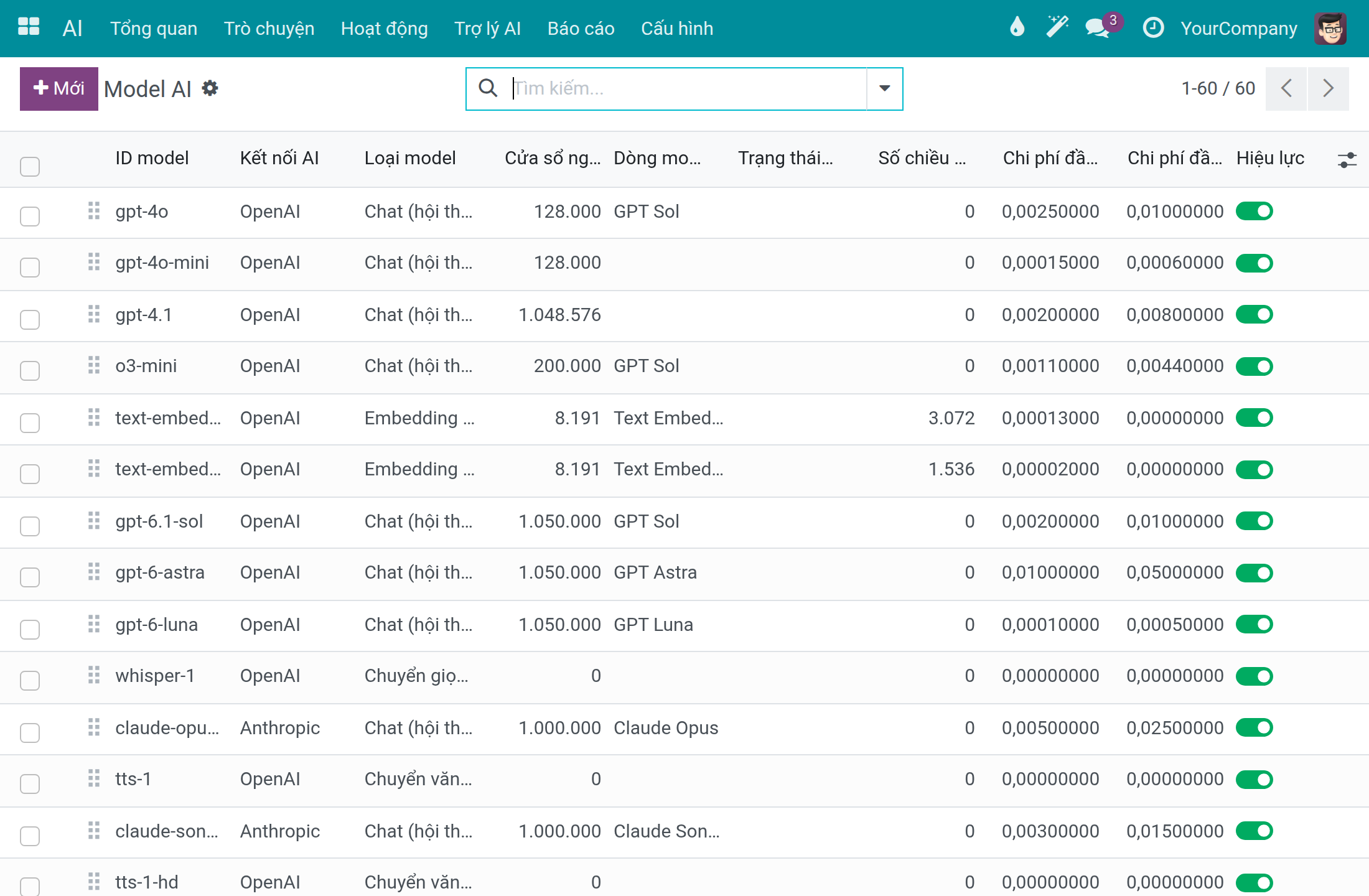
Task: Open the Trò chuyện menu
Action: coord(269,28)
